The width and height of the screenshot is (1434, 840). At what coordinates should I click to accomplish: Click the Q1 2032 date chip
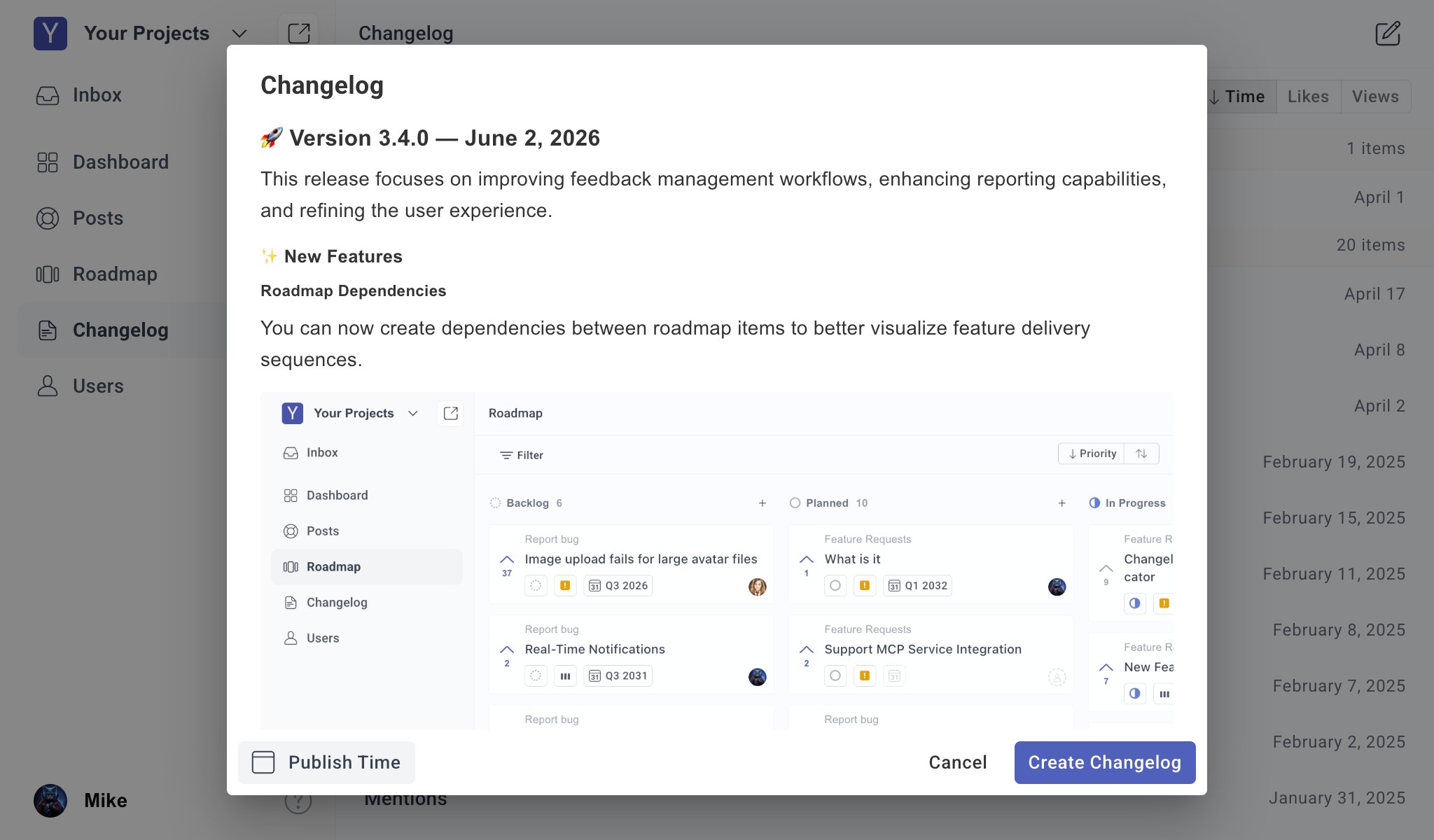(x=918, y=586)
